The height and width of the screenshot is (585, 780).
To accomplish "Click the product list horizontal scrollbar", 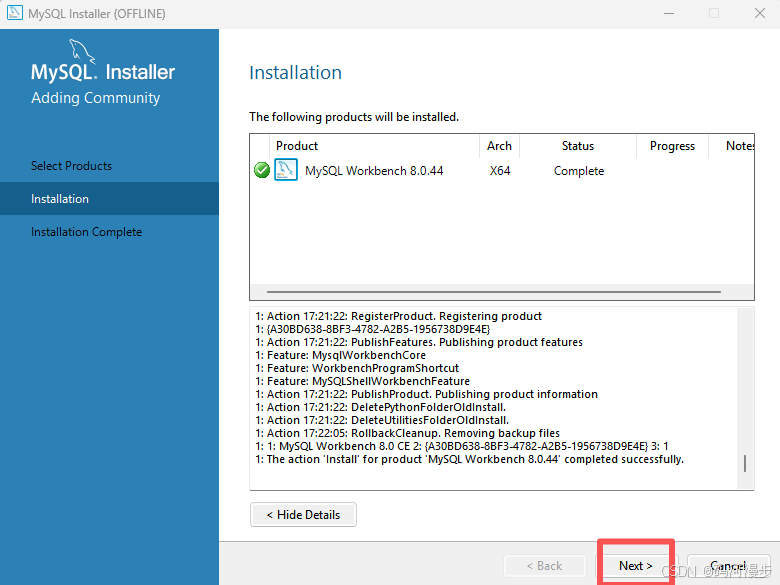I will [493, 292].
